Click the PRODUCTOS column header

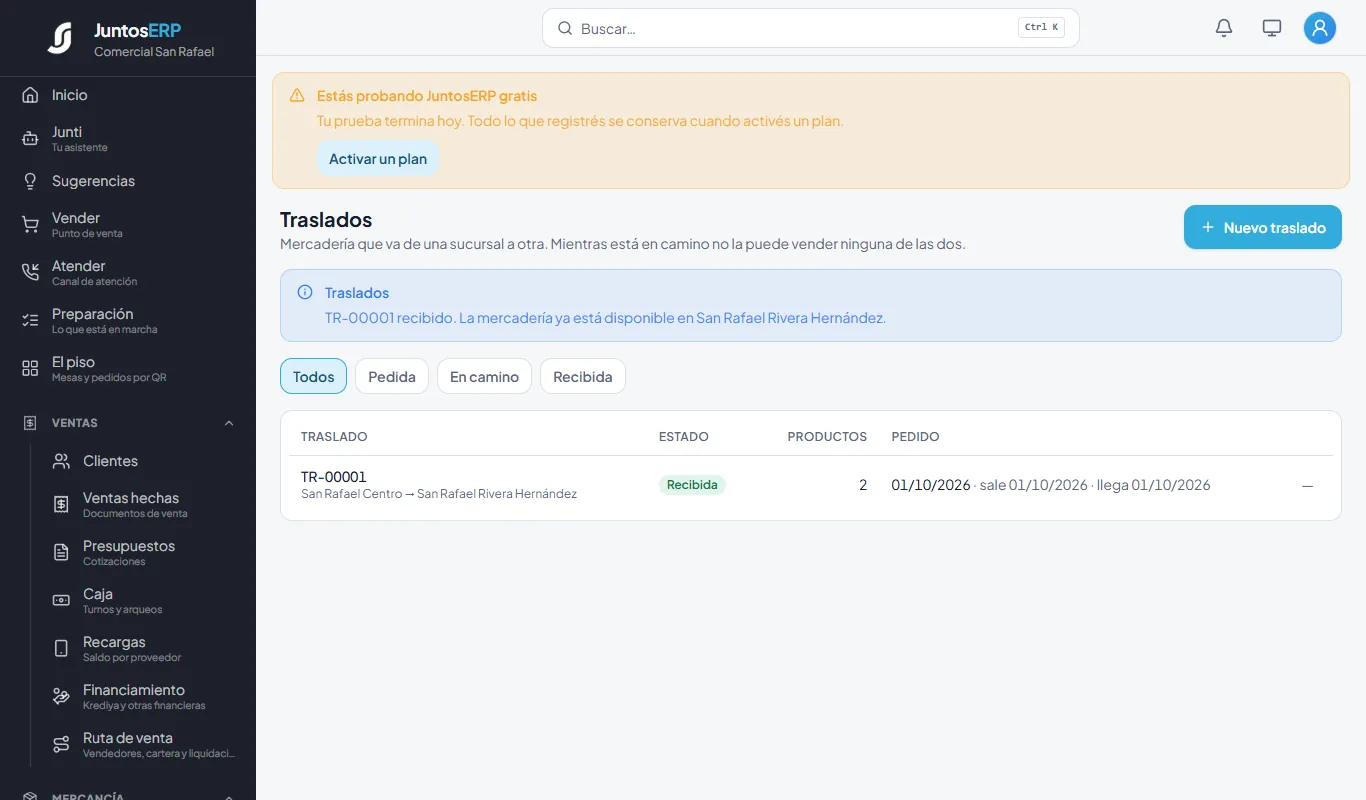(827, 437)
